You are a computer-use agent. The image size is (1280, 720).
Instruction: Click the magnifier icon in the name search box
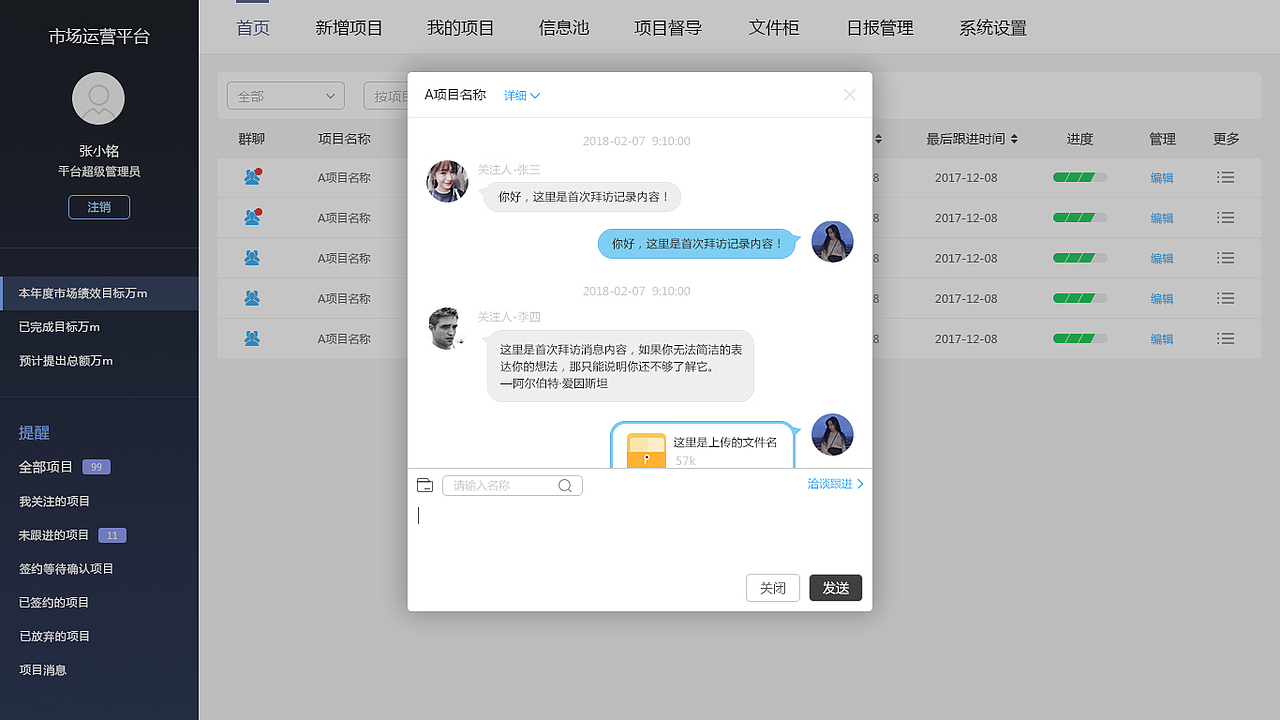point(565,485)
